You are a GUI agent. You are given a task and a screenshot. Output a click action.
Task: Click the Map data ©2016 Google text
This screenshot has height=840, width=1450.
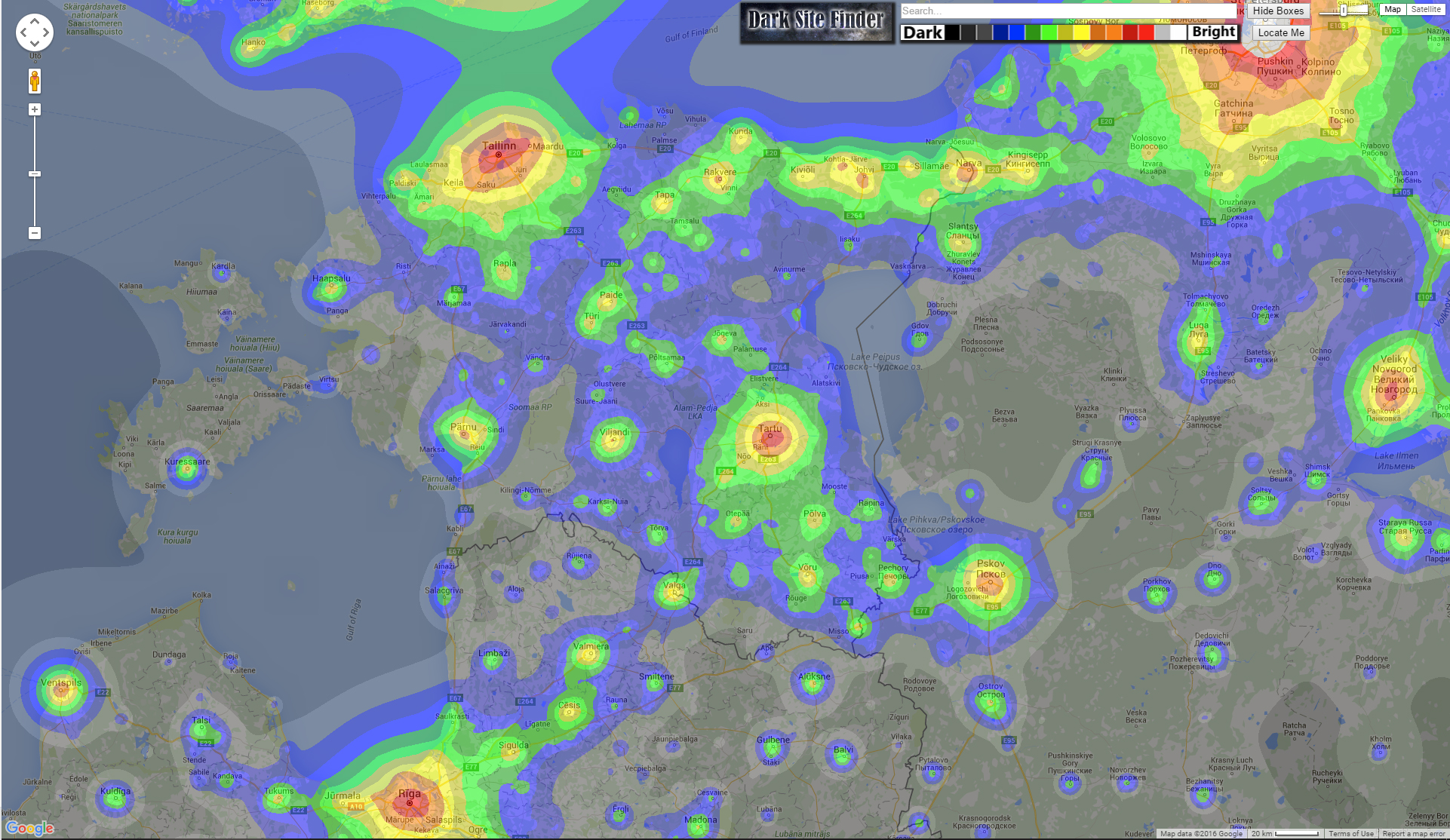point(1201,833)
